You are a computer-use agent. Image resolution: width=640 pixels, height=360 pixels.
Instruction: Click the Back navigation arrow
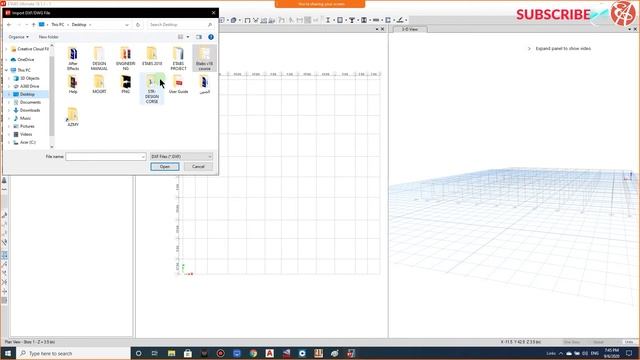point(9,24)
